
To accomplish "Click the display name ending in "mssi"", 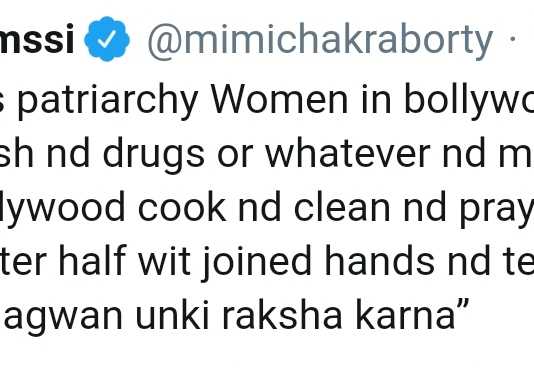I will point(37,40).
